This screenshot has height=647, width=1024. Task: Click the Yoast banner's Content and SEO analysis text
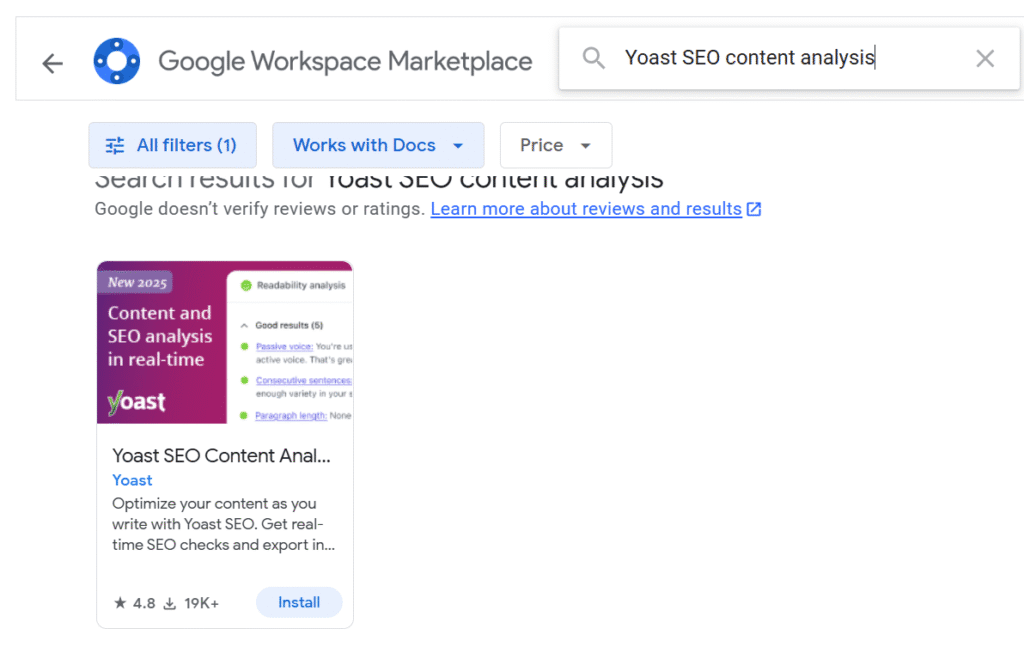(159, 336)
